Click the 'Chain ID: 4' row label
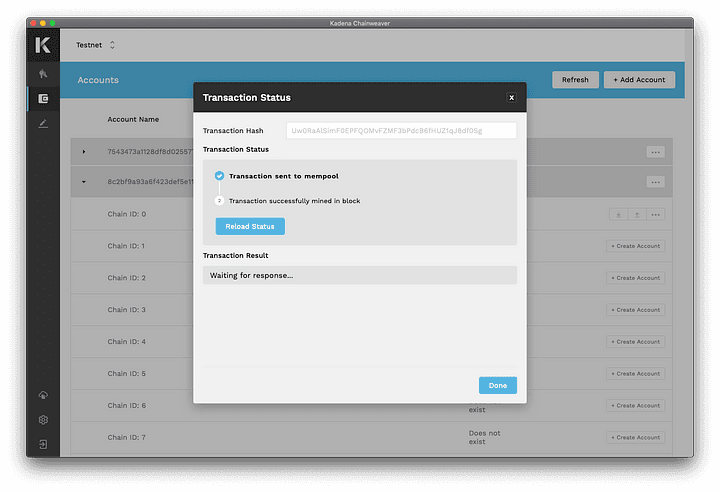This screenshot has height=492, width=720. [x=127, y=342]
